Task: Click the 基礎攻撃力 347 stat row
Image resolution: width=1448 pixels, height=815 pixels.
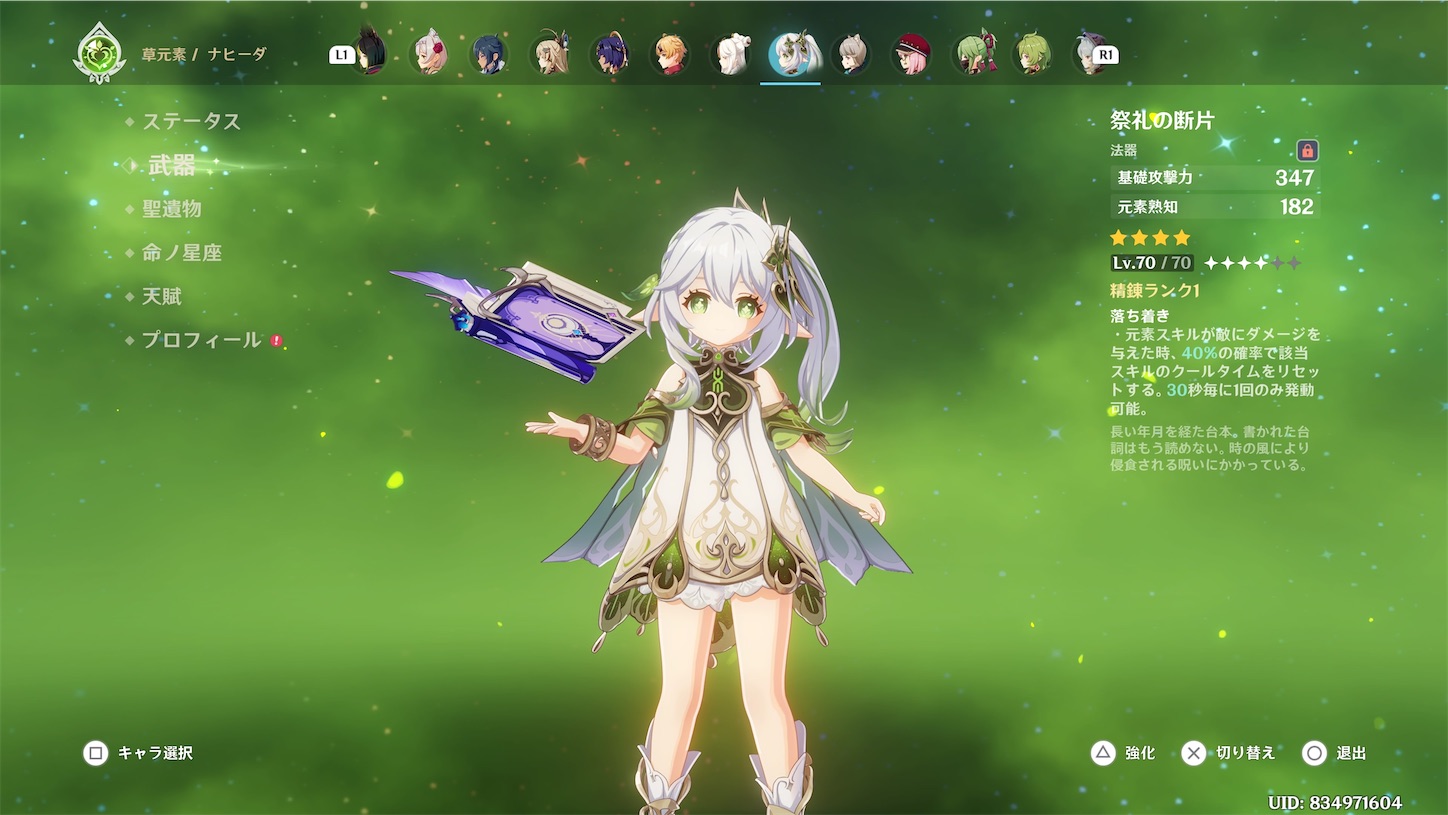Action: [x=1215, y=178]
